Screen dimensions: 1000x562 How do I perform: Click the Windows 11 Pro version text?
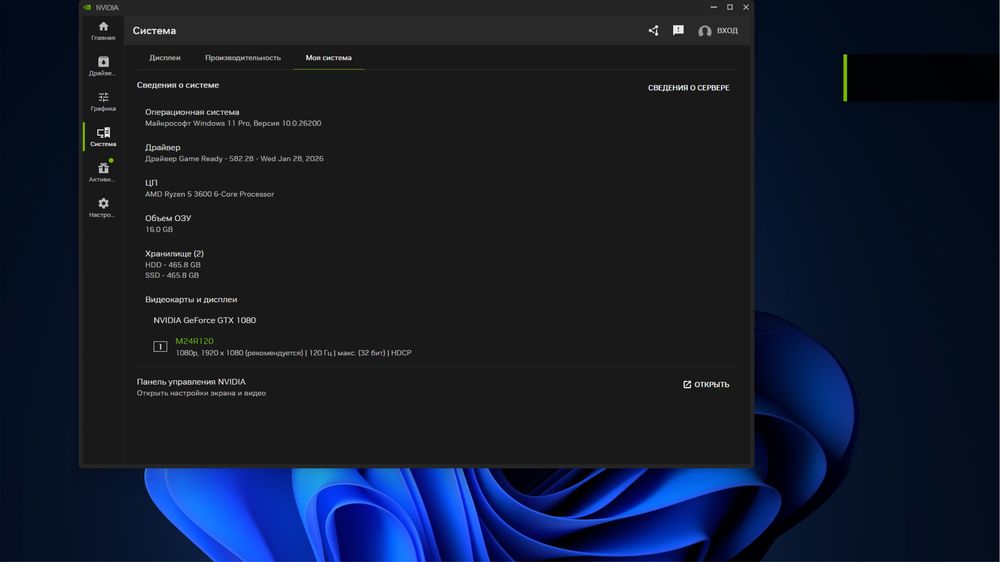click(233, 123)
